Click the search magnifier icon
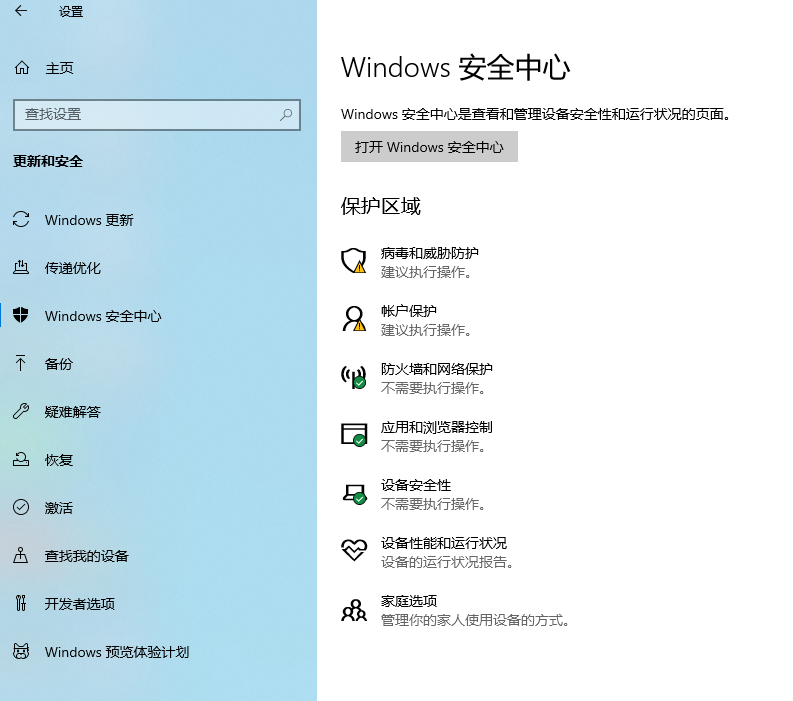This screenshot has width=793, height=701. [x=286, y=115]
